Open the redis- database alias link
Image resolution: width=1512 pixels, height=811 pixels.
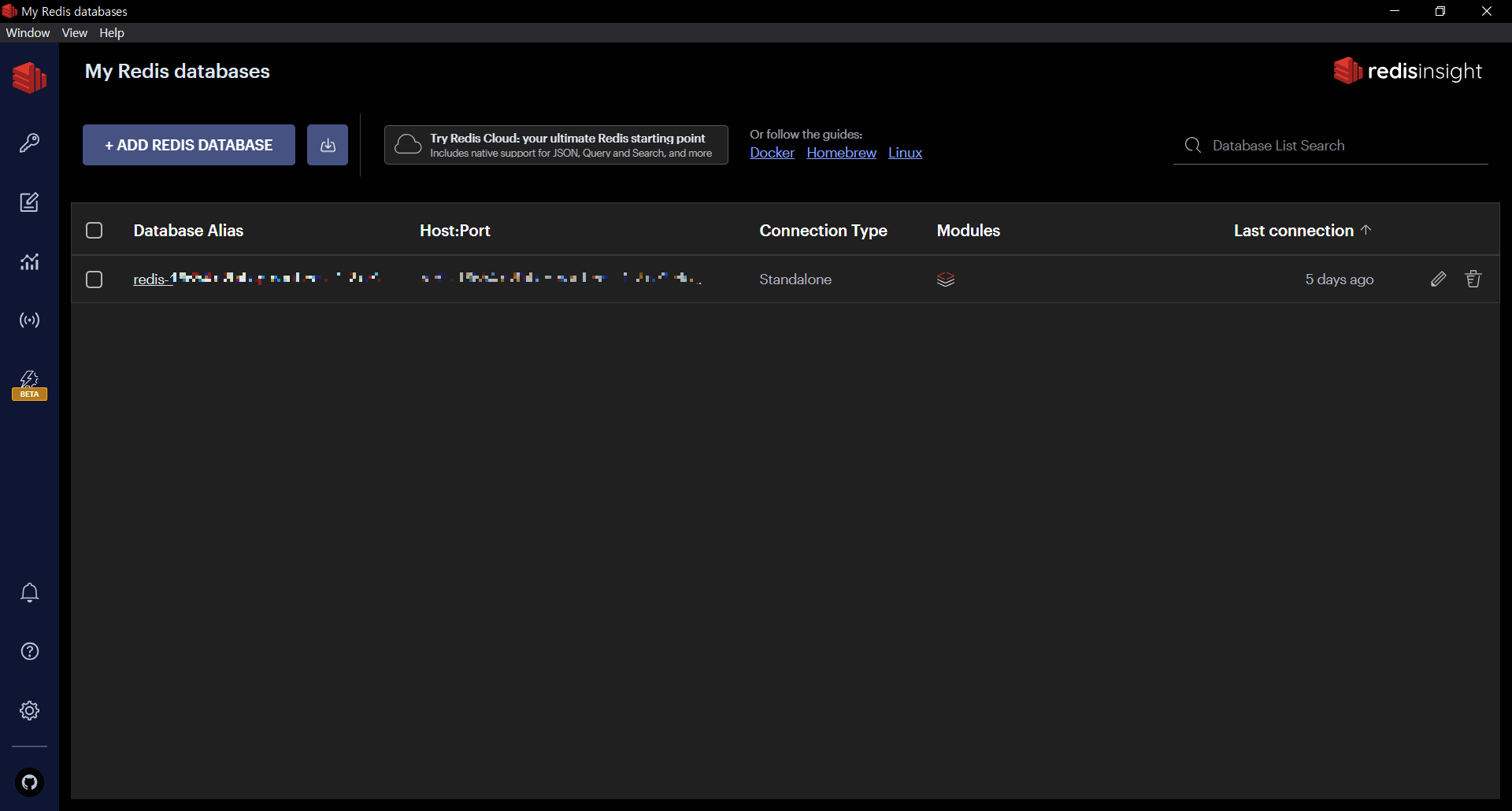[x=258, y=279]
